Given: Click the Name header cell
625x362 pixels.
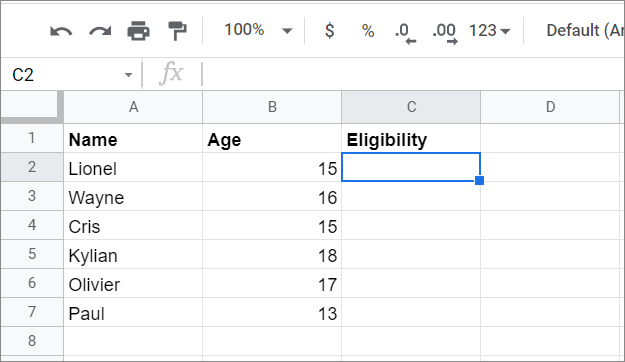Looking at the screenshot, I should tap(133, 138).
